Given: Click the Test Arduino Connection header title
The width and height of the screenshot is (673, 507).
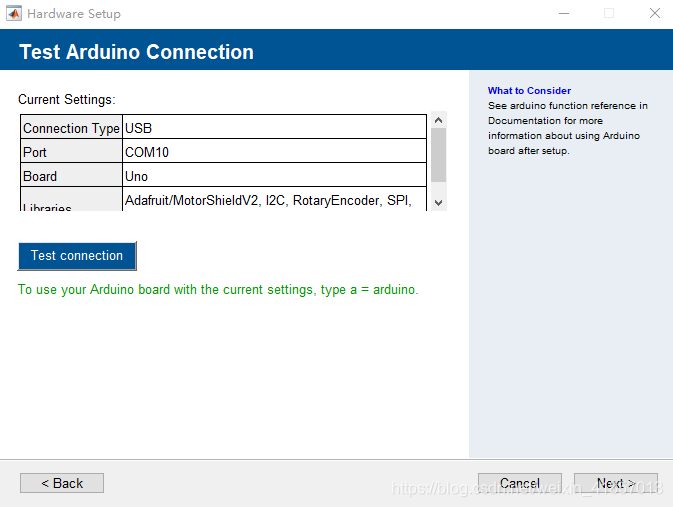Looking at the screenshot, I should 136,52.
